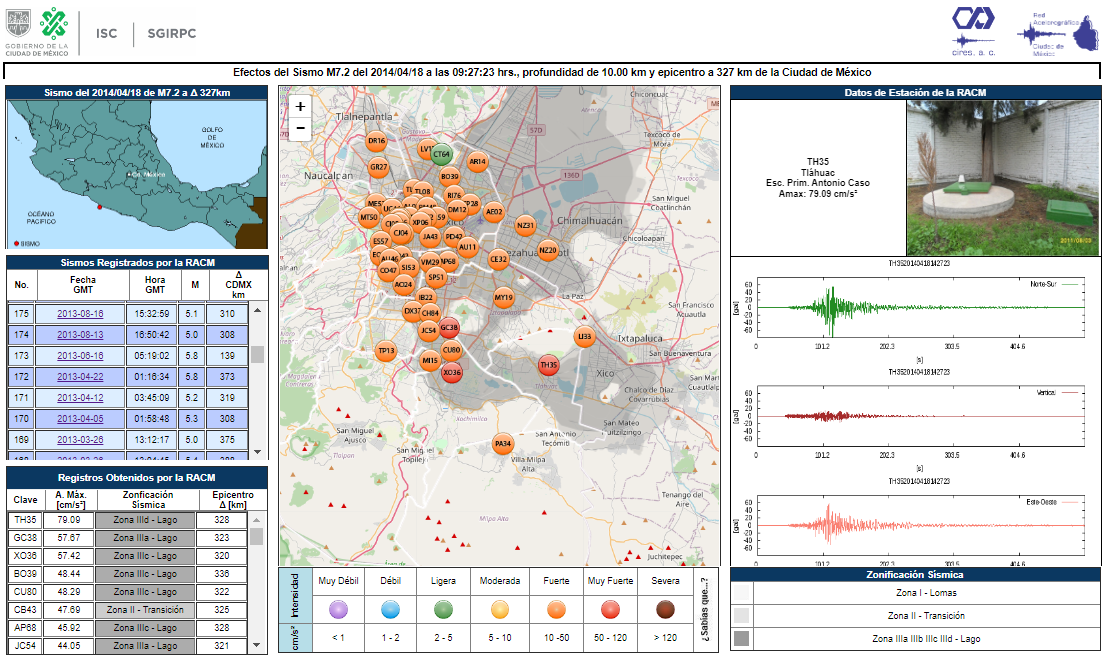Image resolution: width=1107 pixels, height=656 pixels.
Task: Click the LI33 station marker
Action: click(585, 337)
